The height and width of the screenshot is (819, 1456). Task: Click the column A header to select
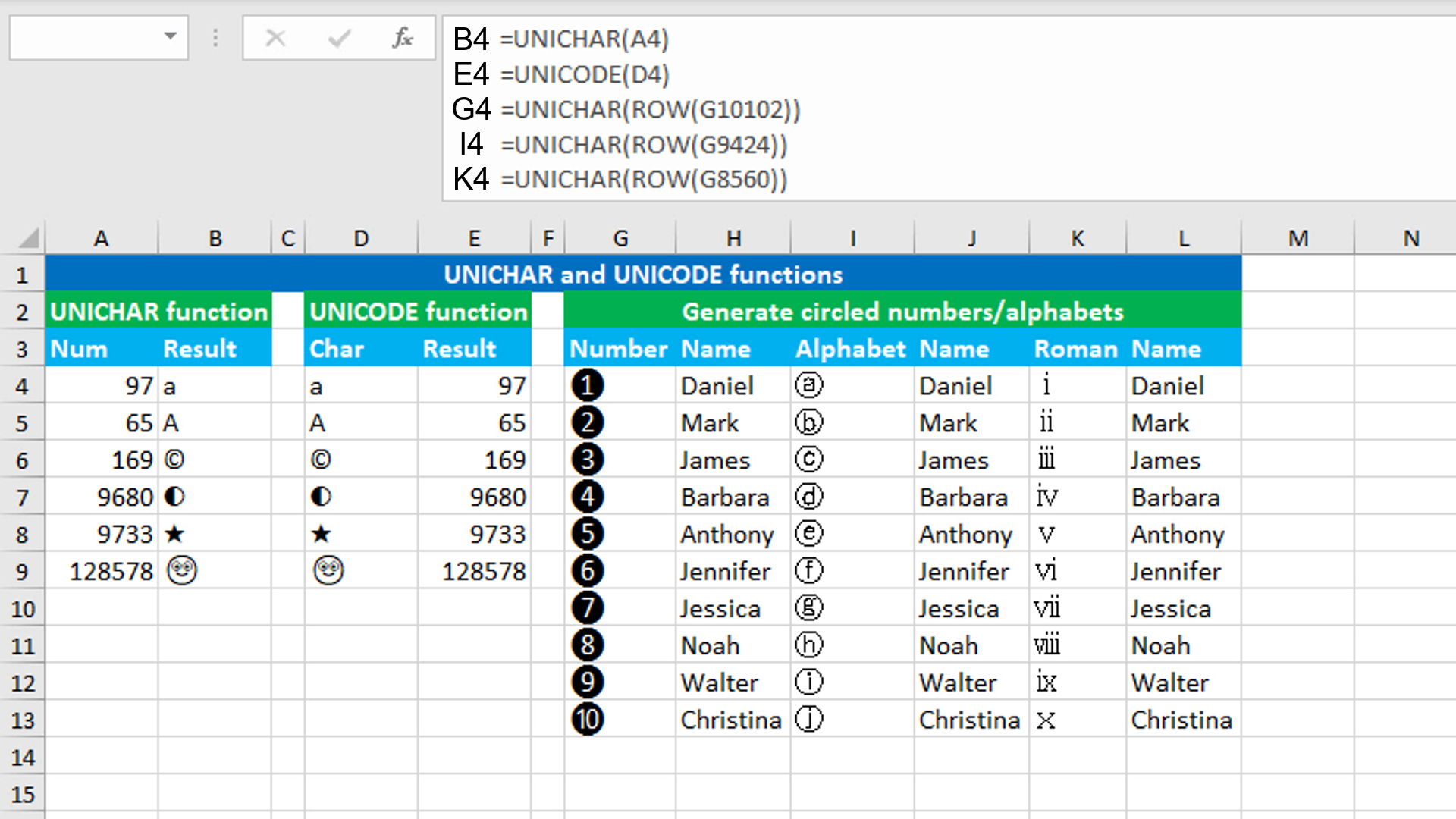click(99, 239)
